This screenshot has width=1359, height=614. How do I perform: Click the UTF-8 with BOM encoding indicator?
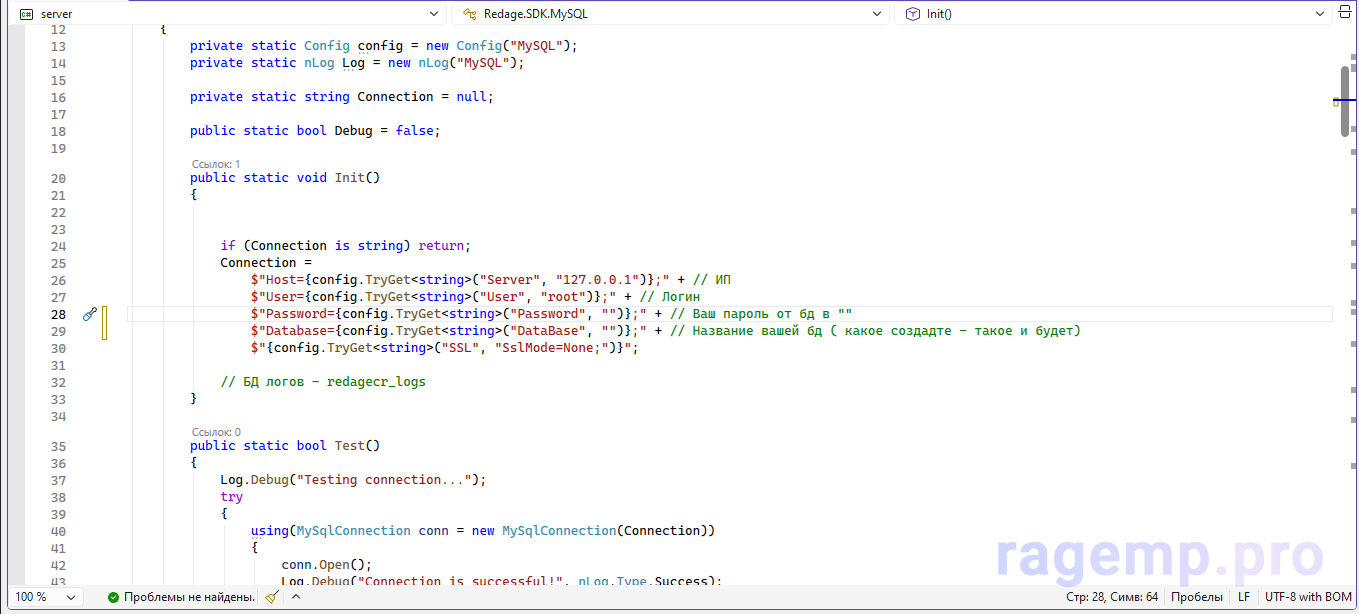tap(1308, 597)
